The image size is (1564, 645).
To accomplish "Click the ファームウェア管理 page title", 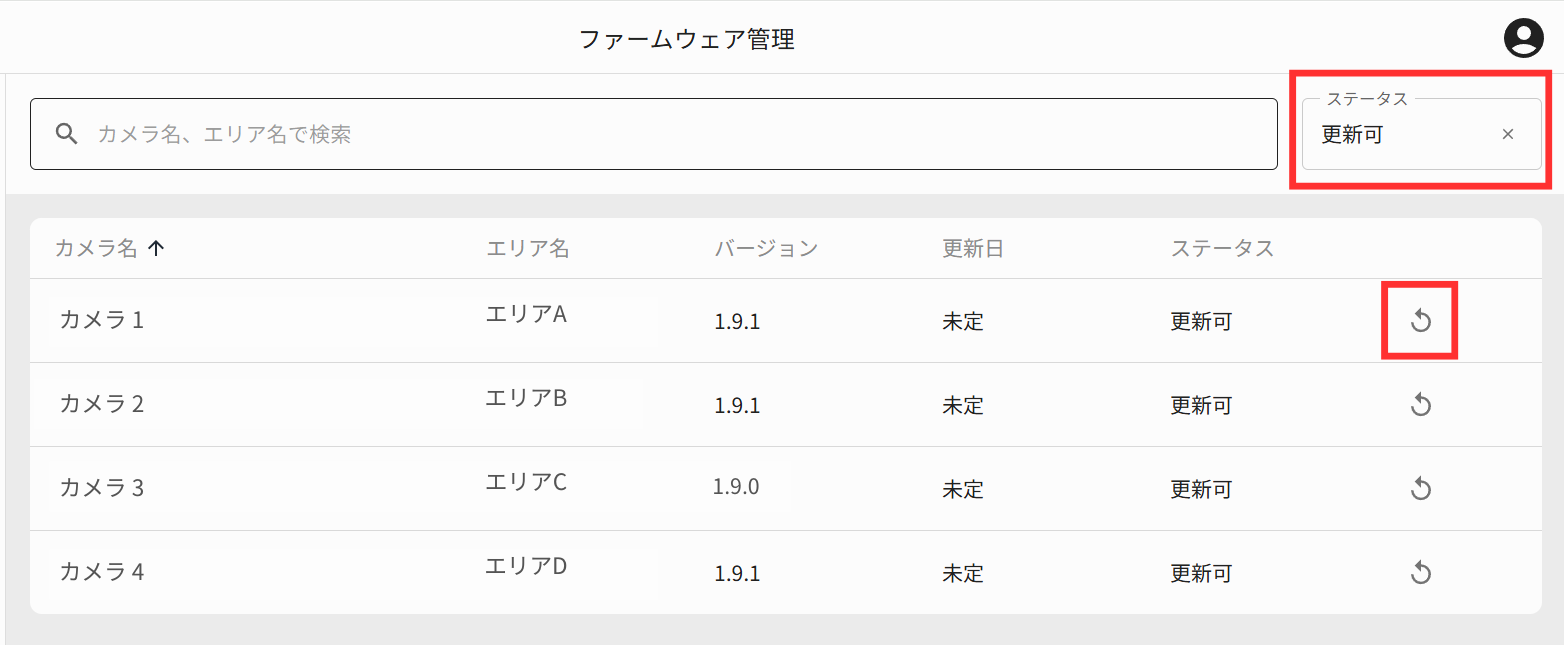I will pyautogui.click(x=687, y=40).
